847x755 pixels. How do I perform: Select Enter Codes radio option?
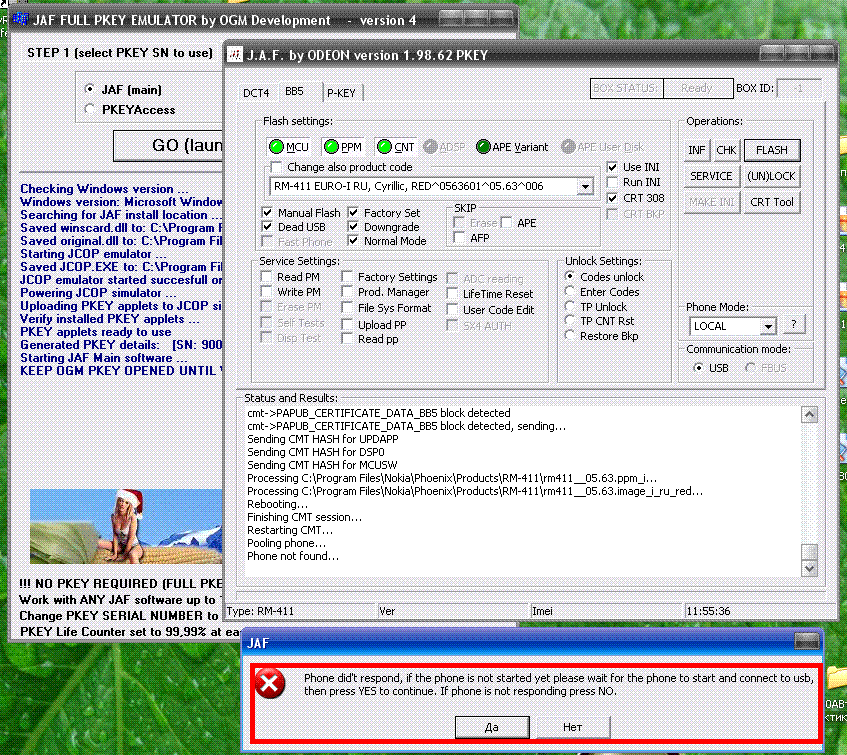pyautogui.click(x=569, y=291)
